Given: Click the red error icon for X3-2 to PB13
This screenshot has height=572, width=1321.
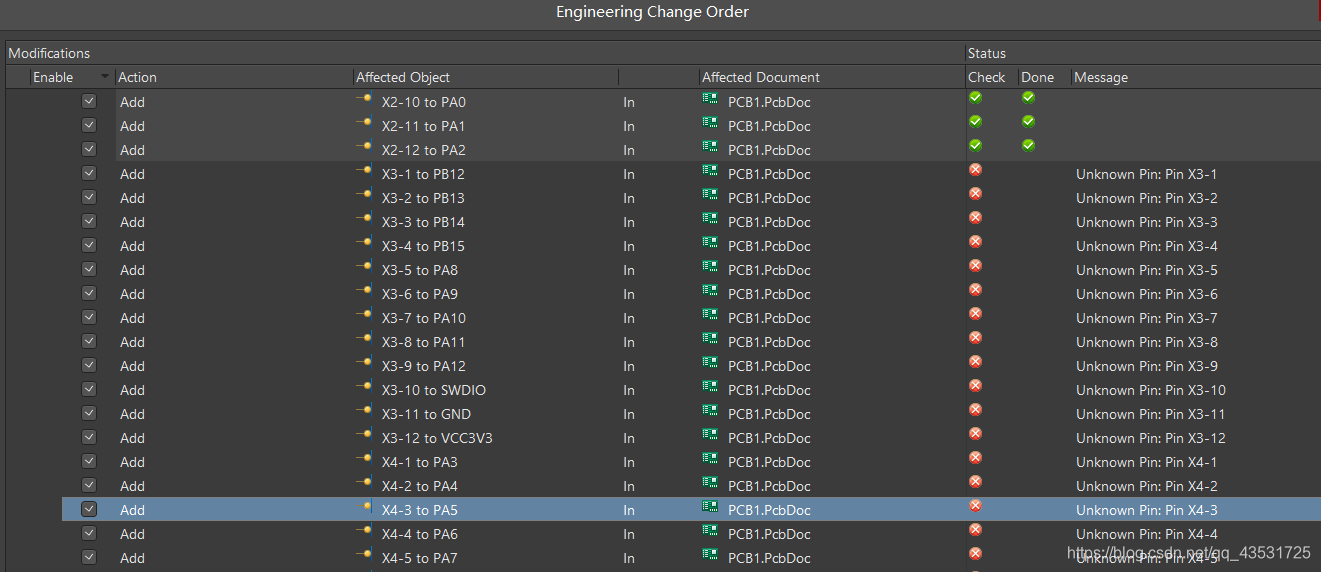Looking at the screenshot, I should (x=975, y=193).
